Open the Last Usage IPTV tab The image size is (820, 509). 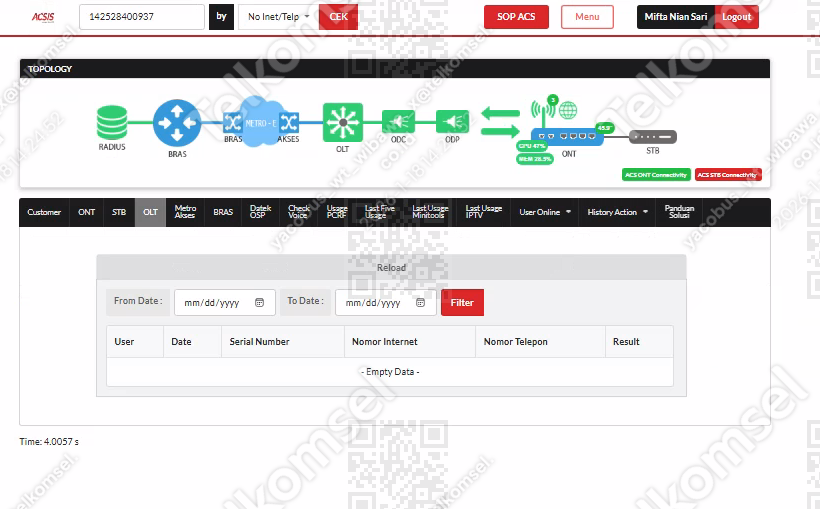coord(483,212)
